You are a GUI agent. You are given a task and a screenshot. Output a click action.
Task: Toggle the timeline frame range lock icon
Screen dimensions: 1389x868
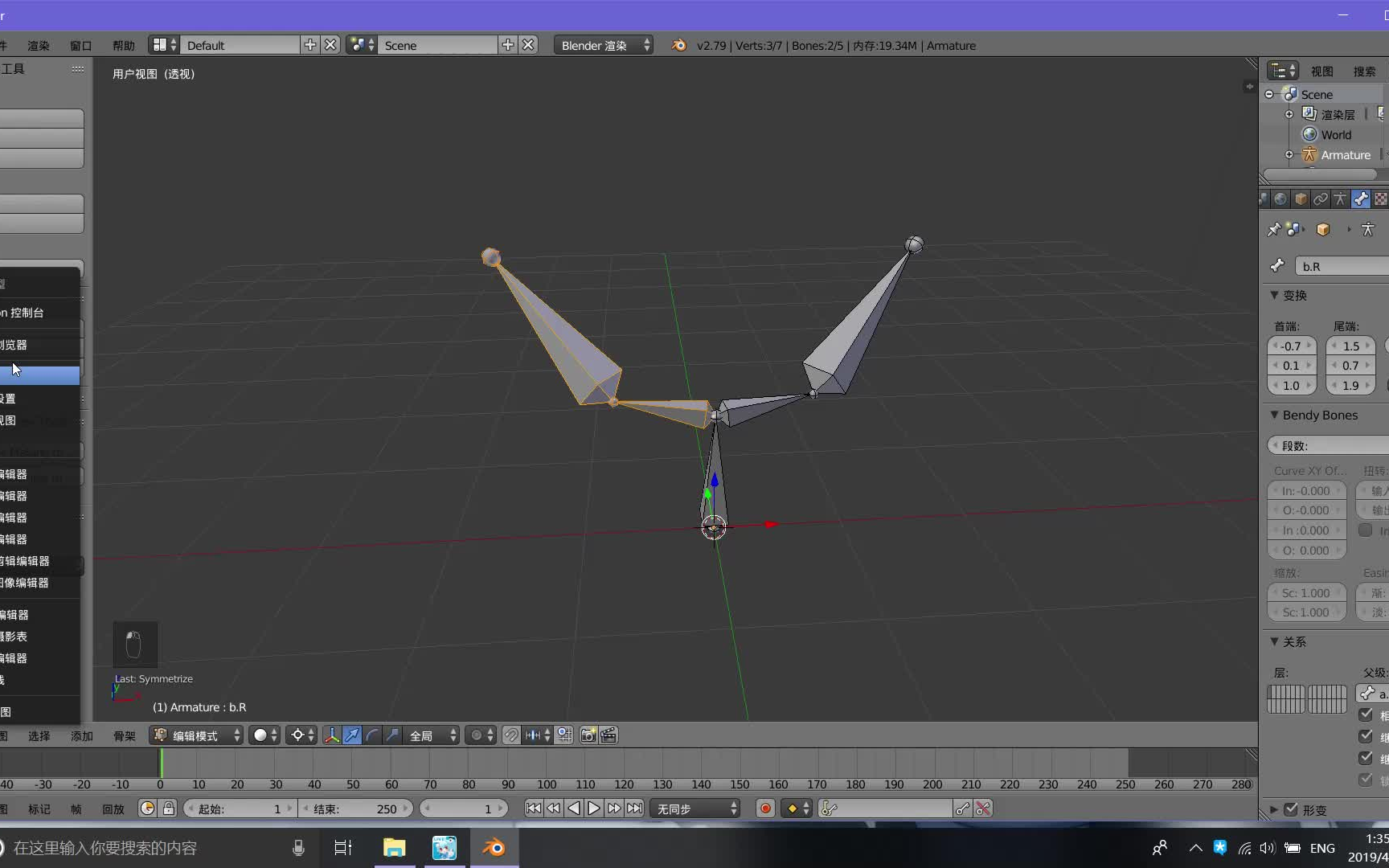(x=169, y=809)
